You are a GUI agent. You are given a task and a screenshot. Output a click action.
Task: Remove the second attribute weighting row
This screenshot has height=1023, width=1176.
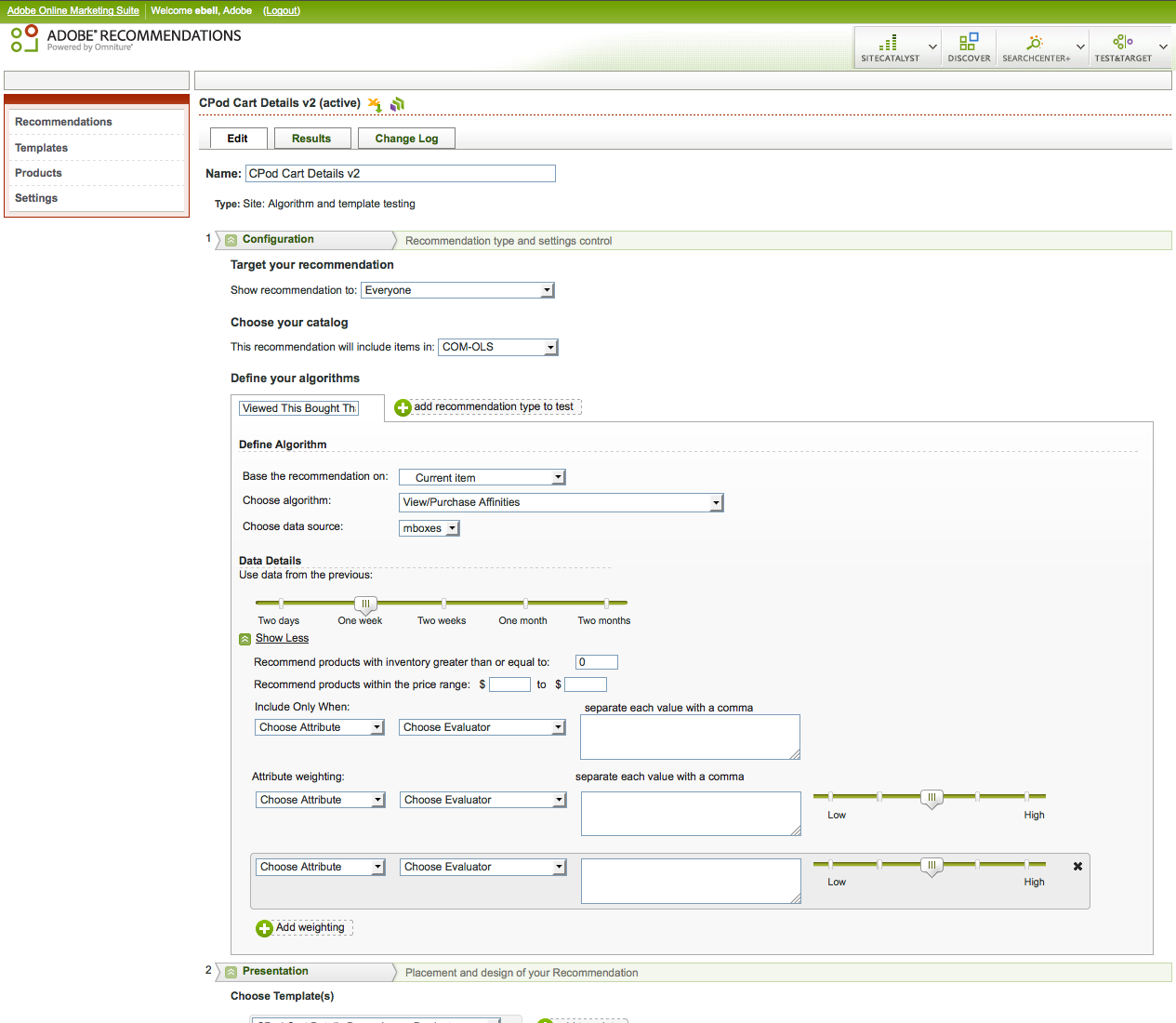(1077, 867)
